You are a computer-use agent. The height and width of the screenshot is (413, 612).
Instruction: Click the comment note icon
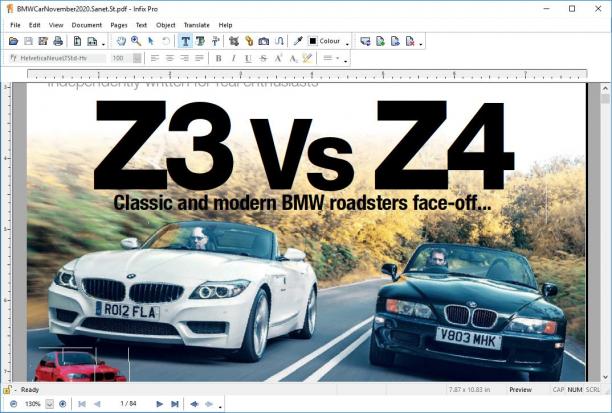[x=365, y=41]
